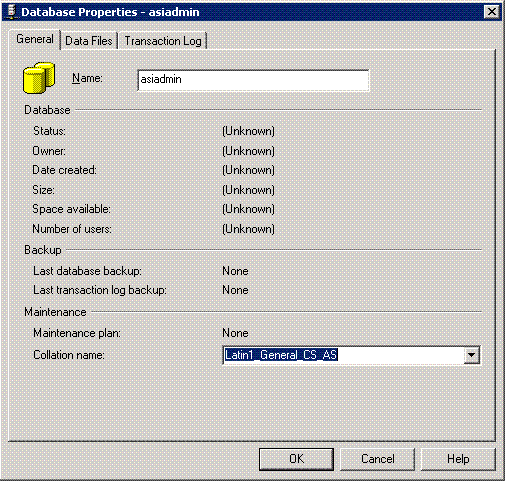Click the Last transaction log backup None value

tap(235, 290)
